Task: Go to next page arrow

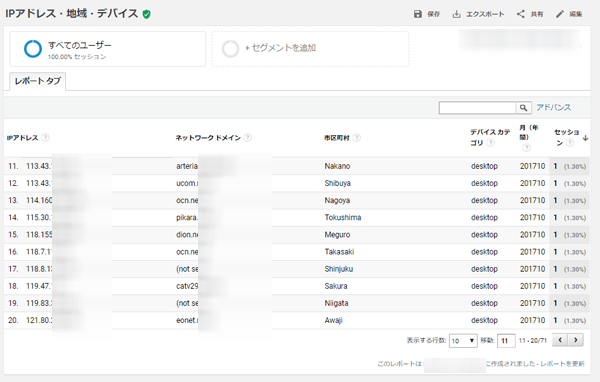Action: pos(576,340)
